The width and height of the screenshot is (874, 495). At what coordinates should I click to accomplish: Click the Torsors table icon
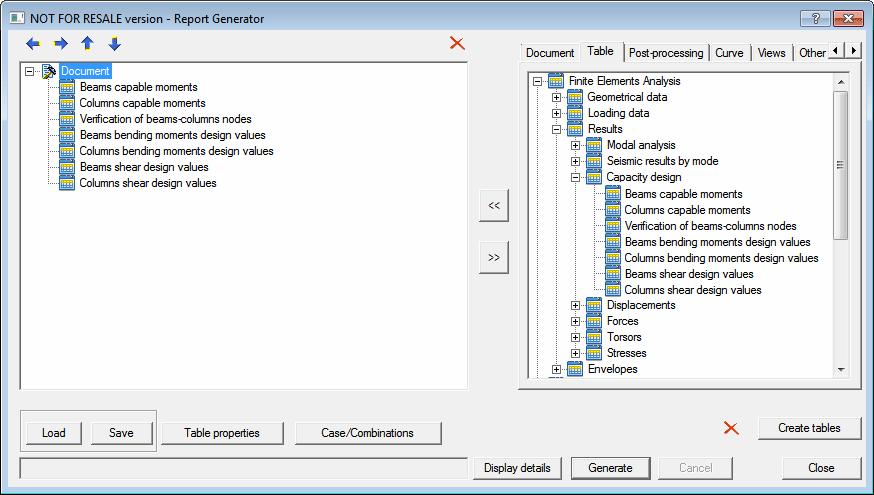[x=594, y=337]
